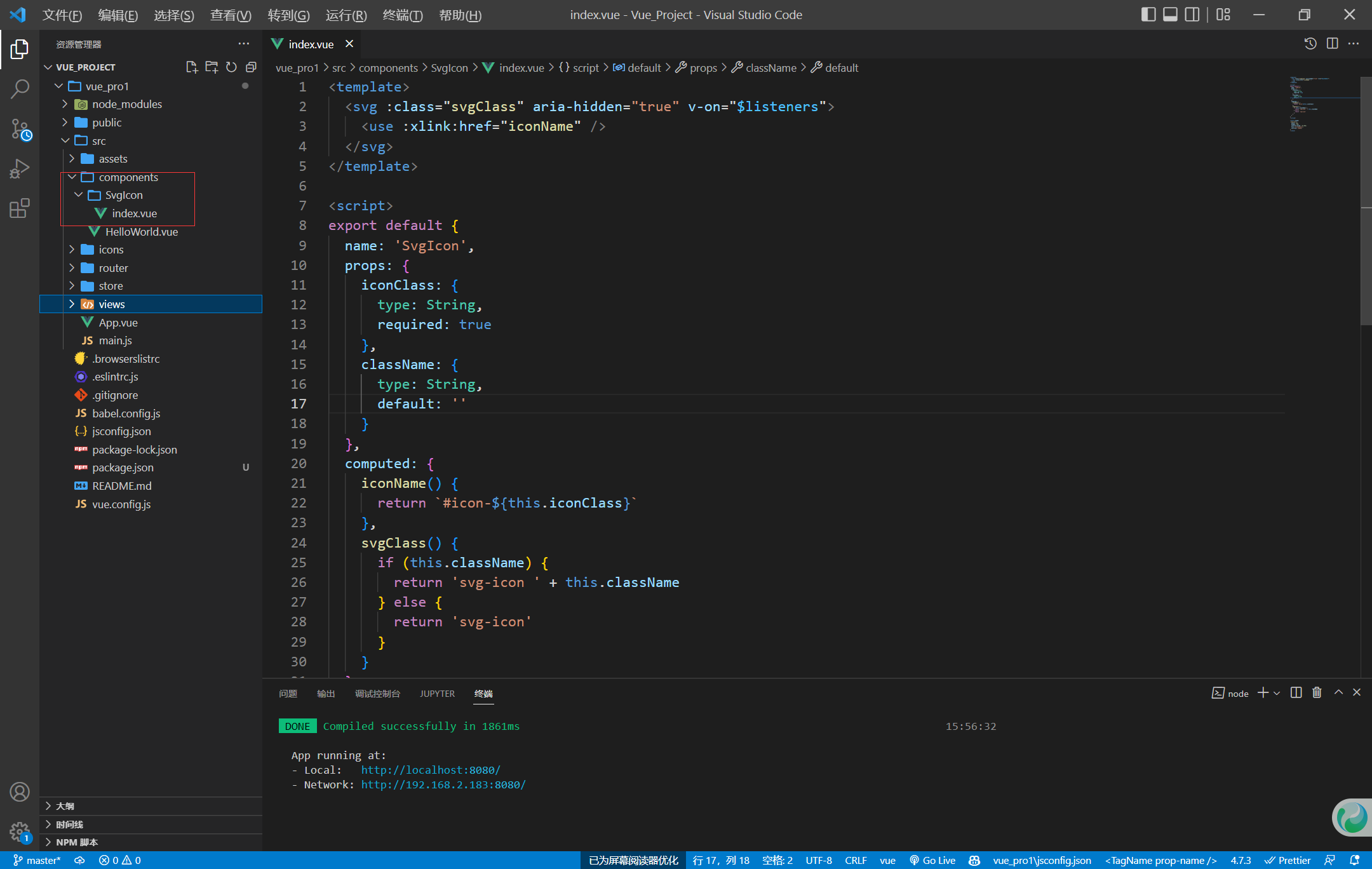
Task: Open the Search view in activity bar
Action: pos(20,89)
